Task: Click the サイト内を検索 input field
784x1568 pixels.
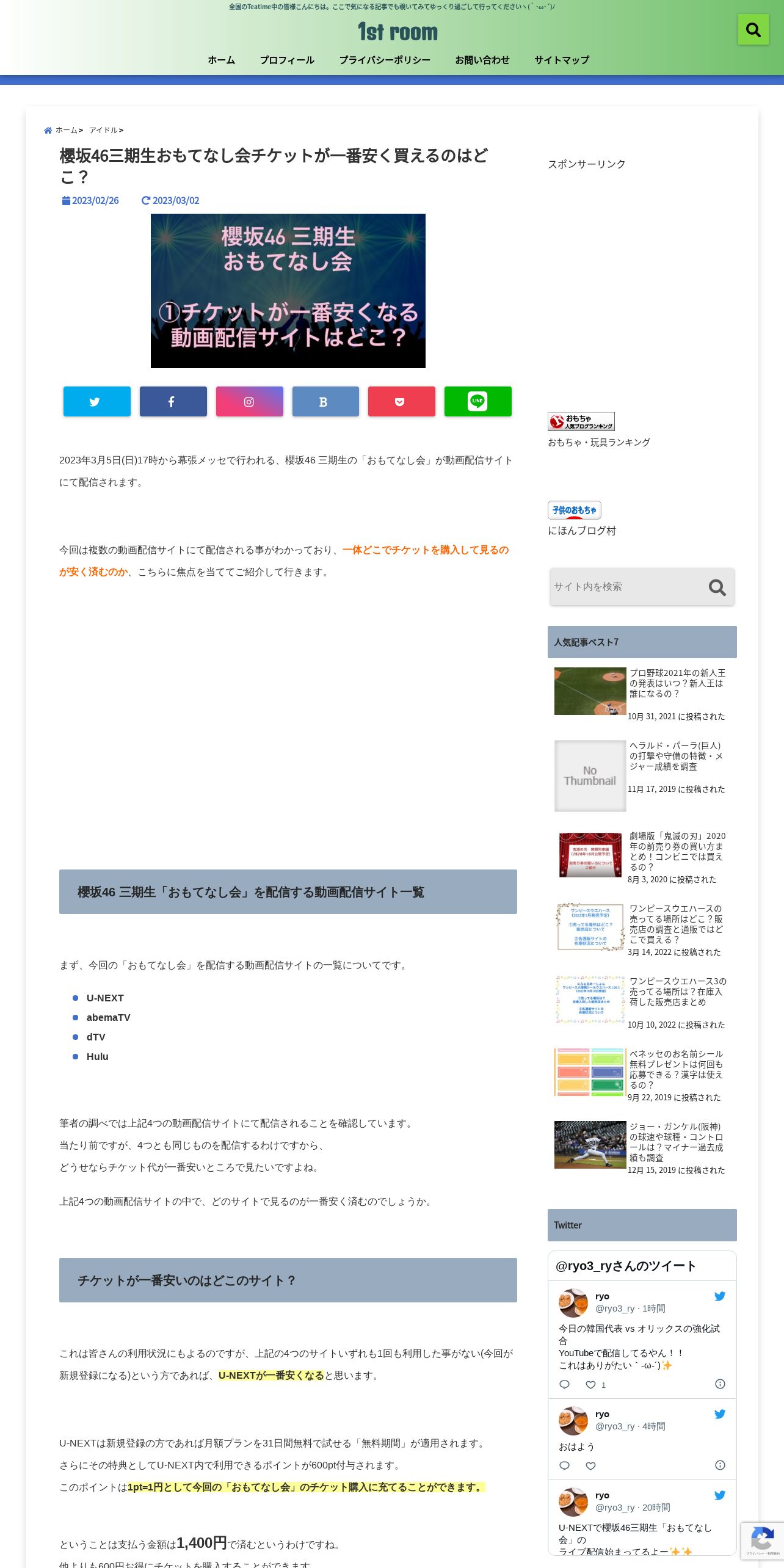Action: click(628, 587)
